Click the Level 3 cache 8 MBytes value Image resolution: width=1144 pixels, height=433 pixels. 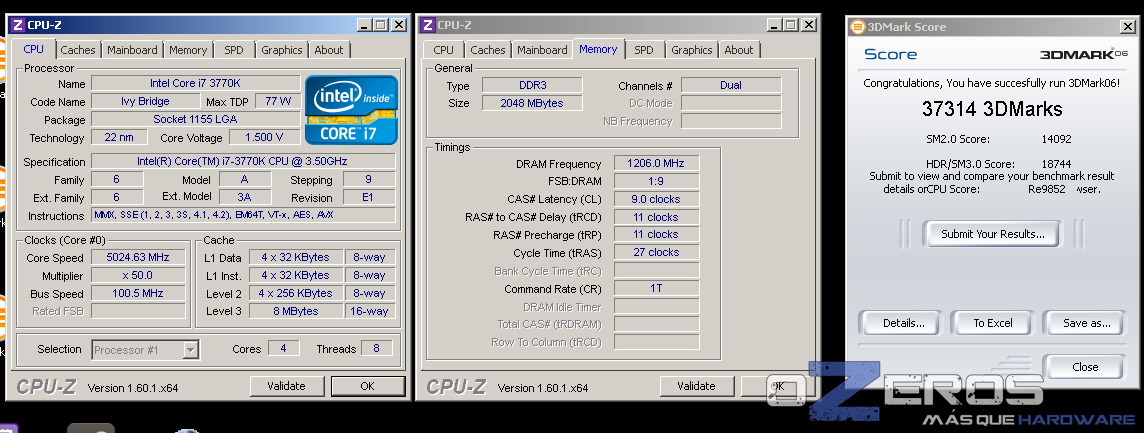295,311
